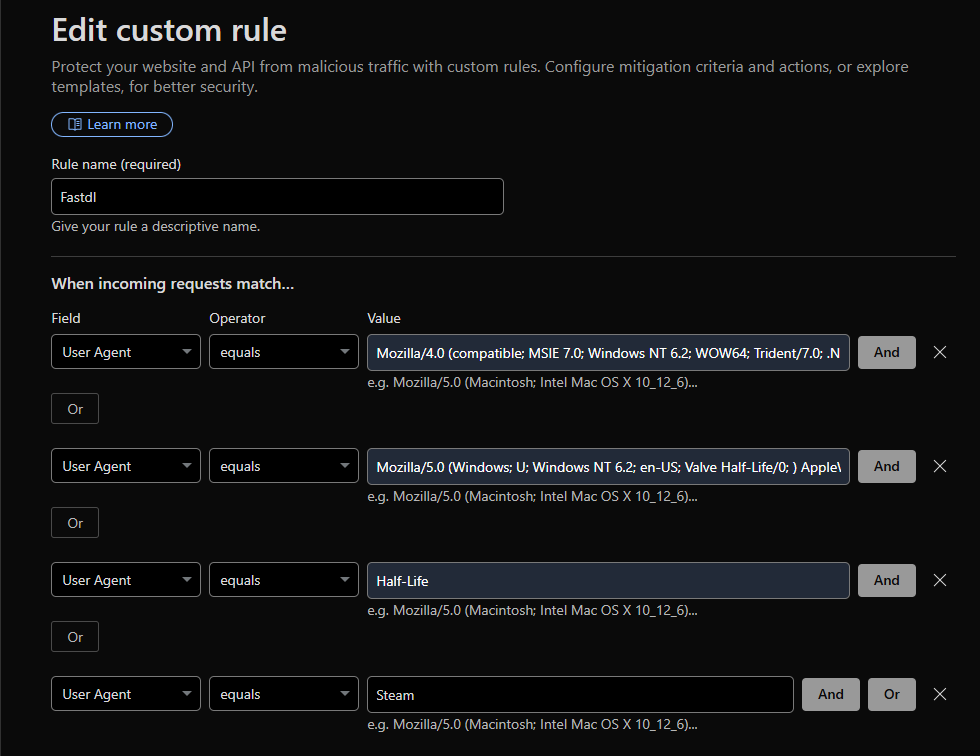The height and width of the screenshot is (756, 980).
Task: Expand Operator dropdown in first row
Action: [284, 352]
